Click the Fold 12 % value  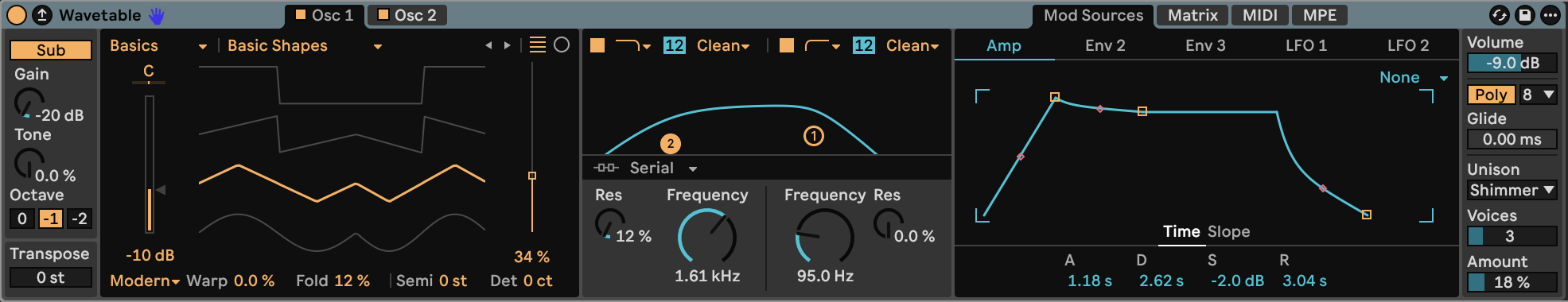coord(352,281)
